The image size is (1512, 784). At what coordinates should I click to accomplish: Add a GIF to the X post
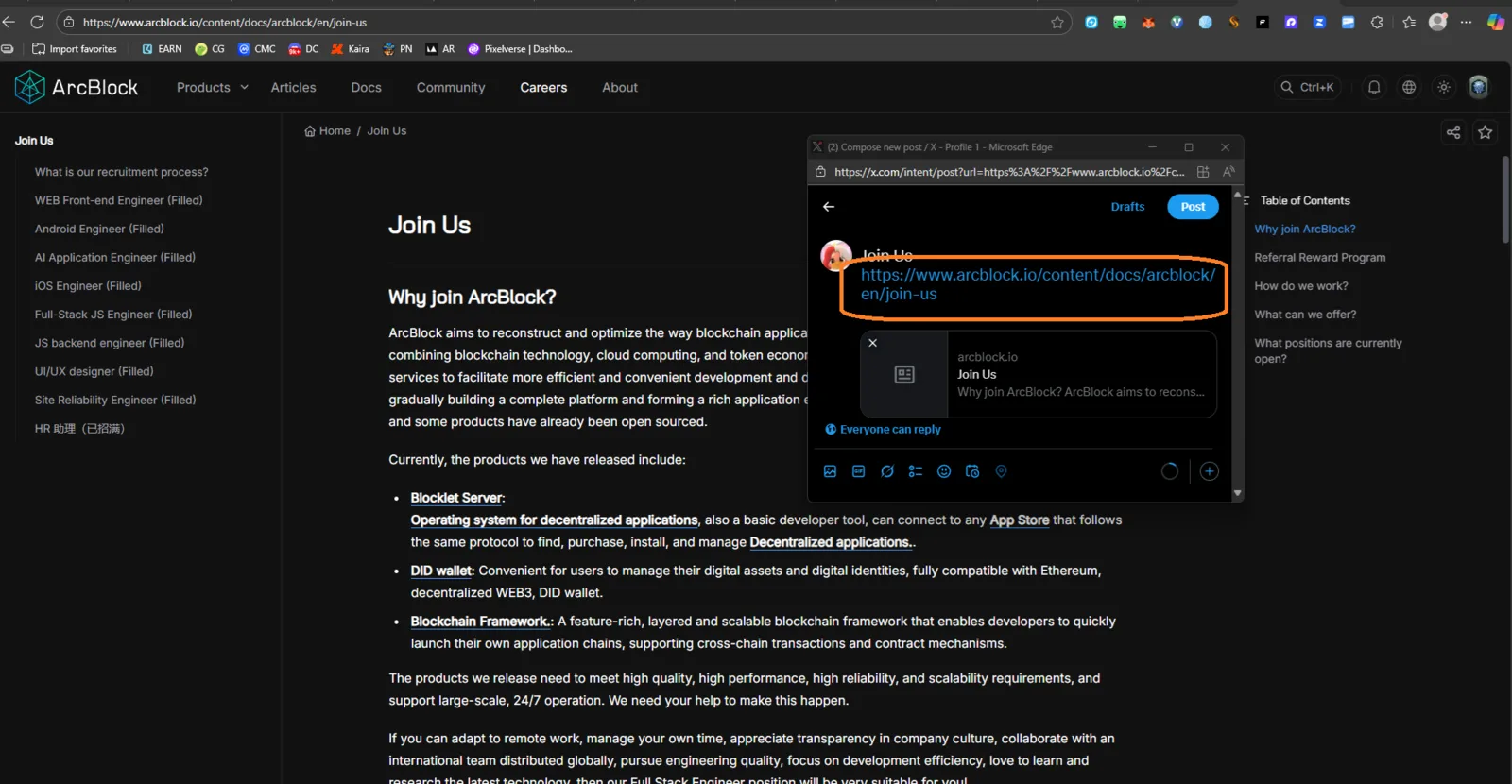point(858,471)
